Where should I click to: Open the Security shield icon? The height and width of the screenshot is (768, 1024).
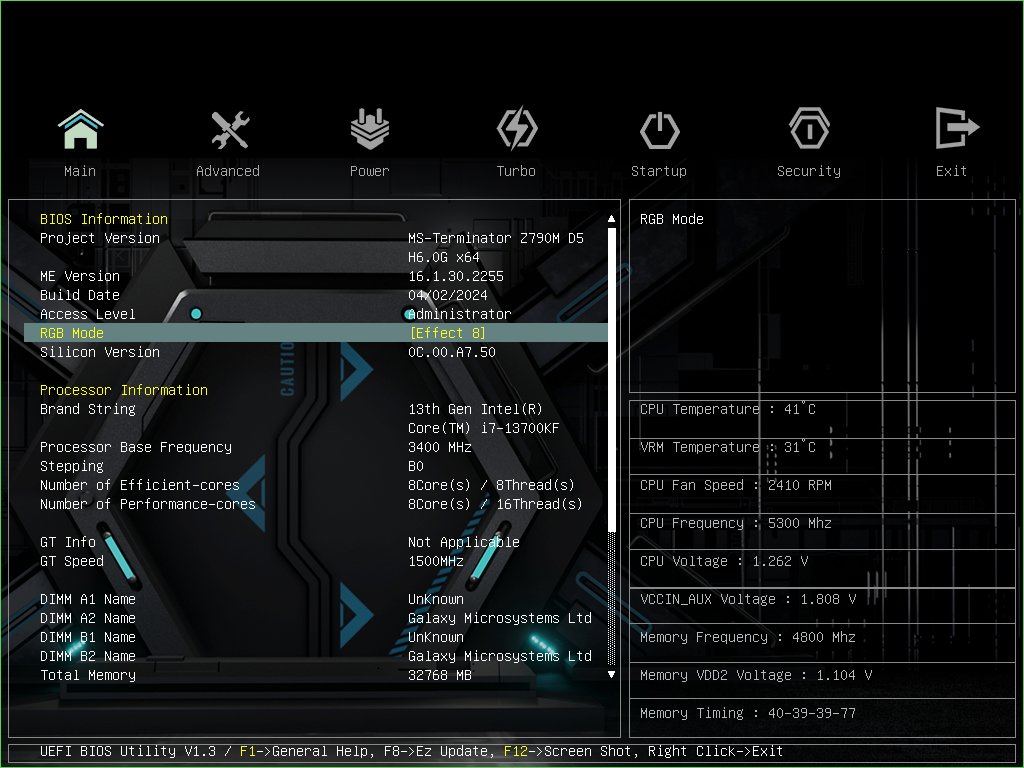(809, 129)
